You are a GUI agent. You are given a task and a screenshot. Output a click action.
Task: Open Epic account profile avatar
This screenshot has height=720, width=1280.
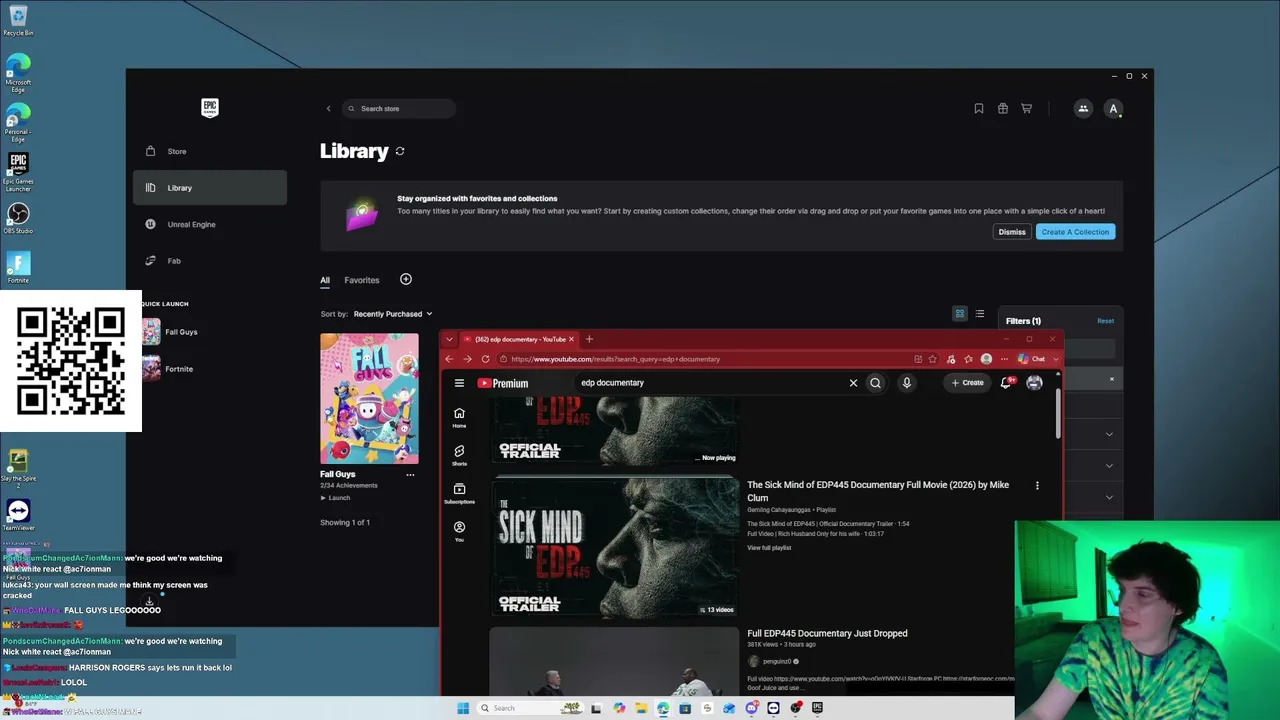point(1113,109)
